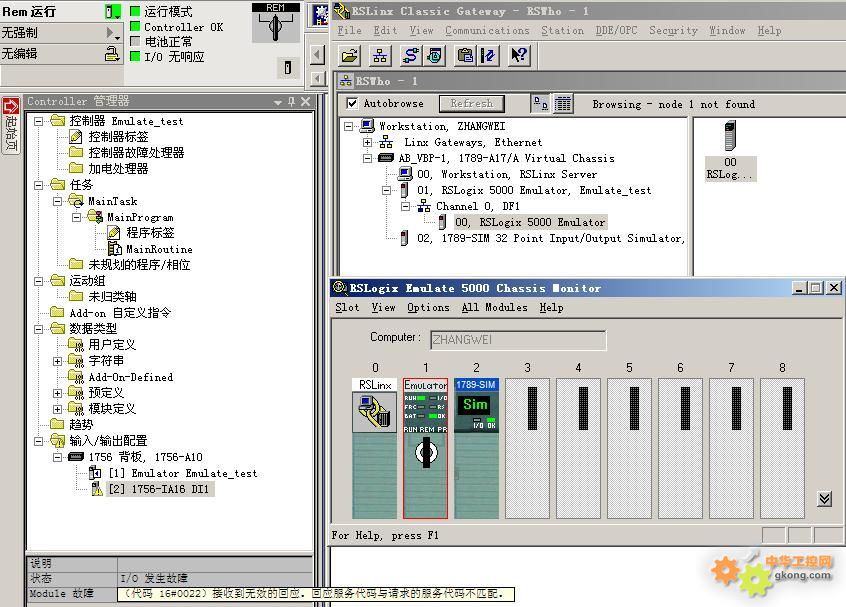
Task: Click the I/O 无响应 status indicator
Action: tap(135, 56)
